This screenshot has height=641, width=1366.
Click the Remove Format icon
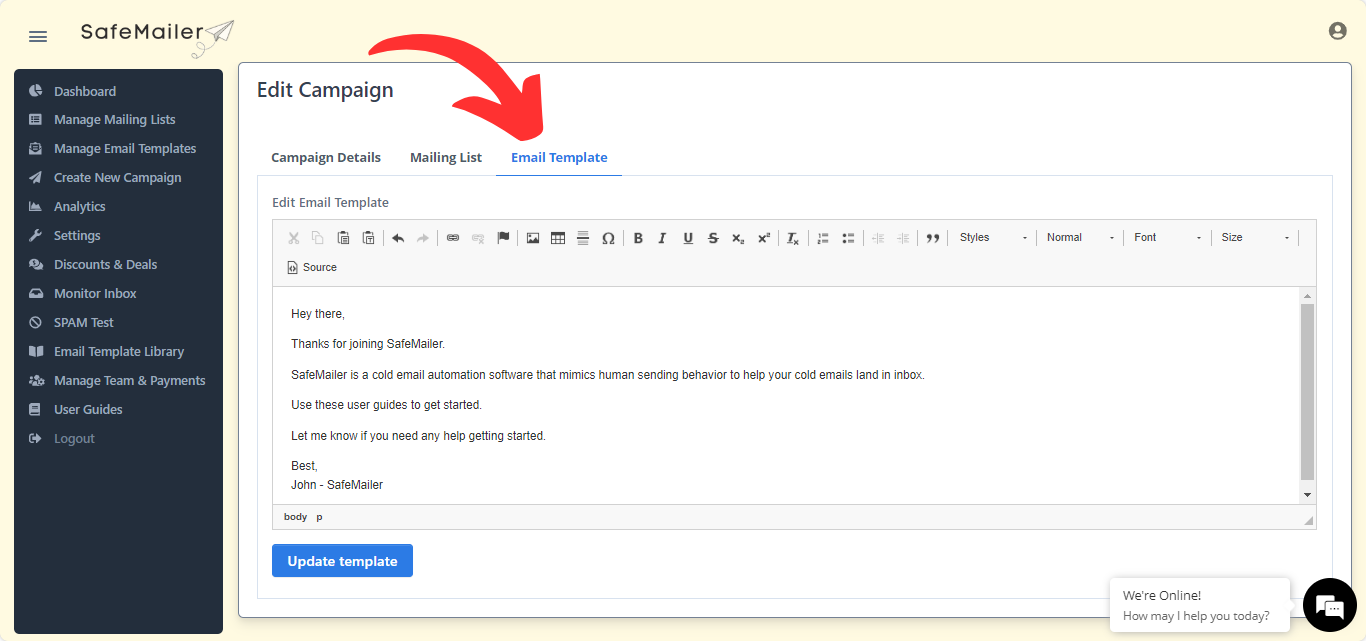[793, 238]
